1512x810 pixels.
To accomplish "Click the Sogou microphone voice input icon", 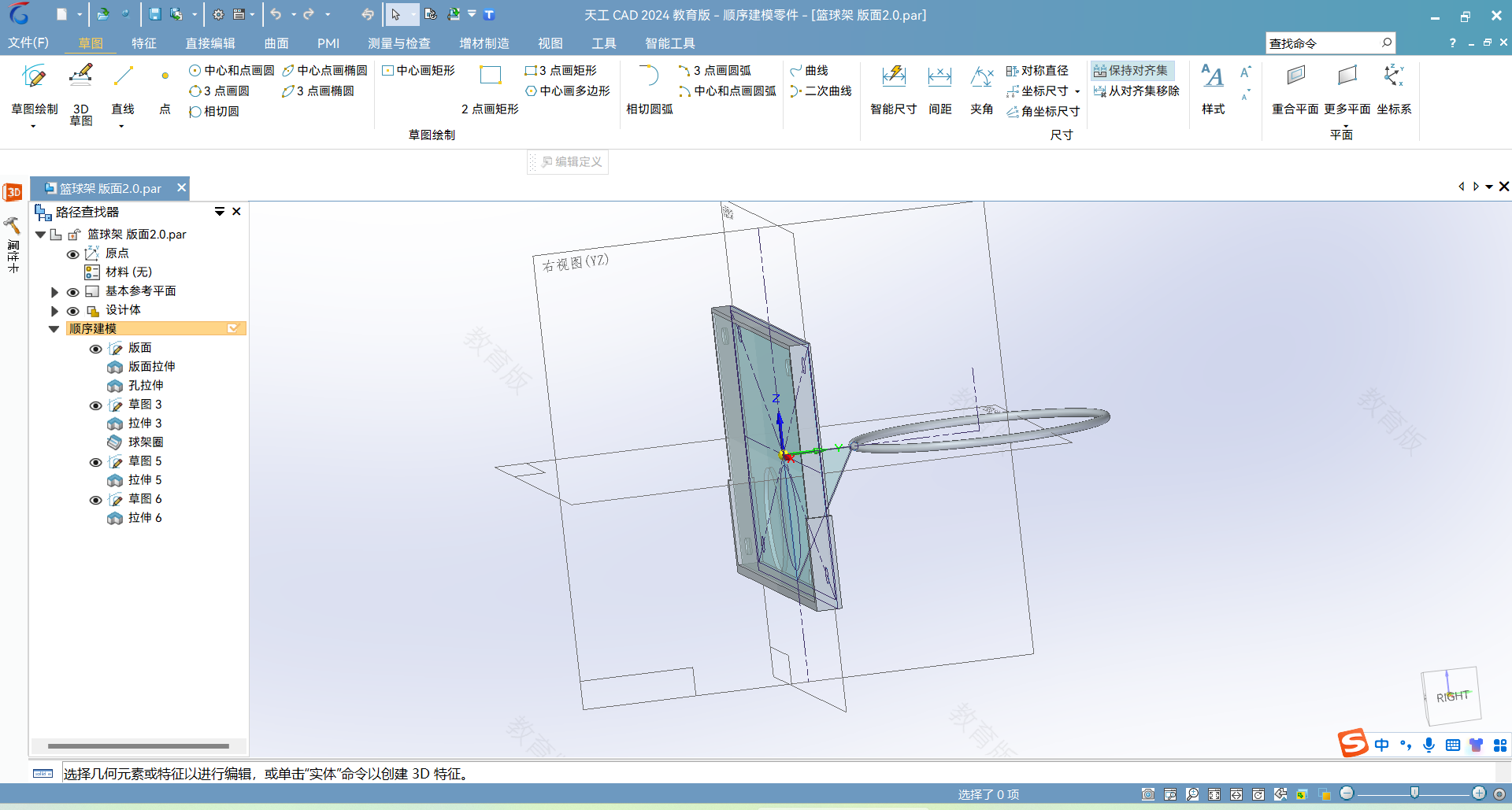I will tap(1429, 745).
